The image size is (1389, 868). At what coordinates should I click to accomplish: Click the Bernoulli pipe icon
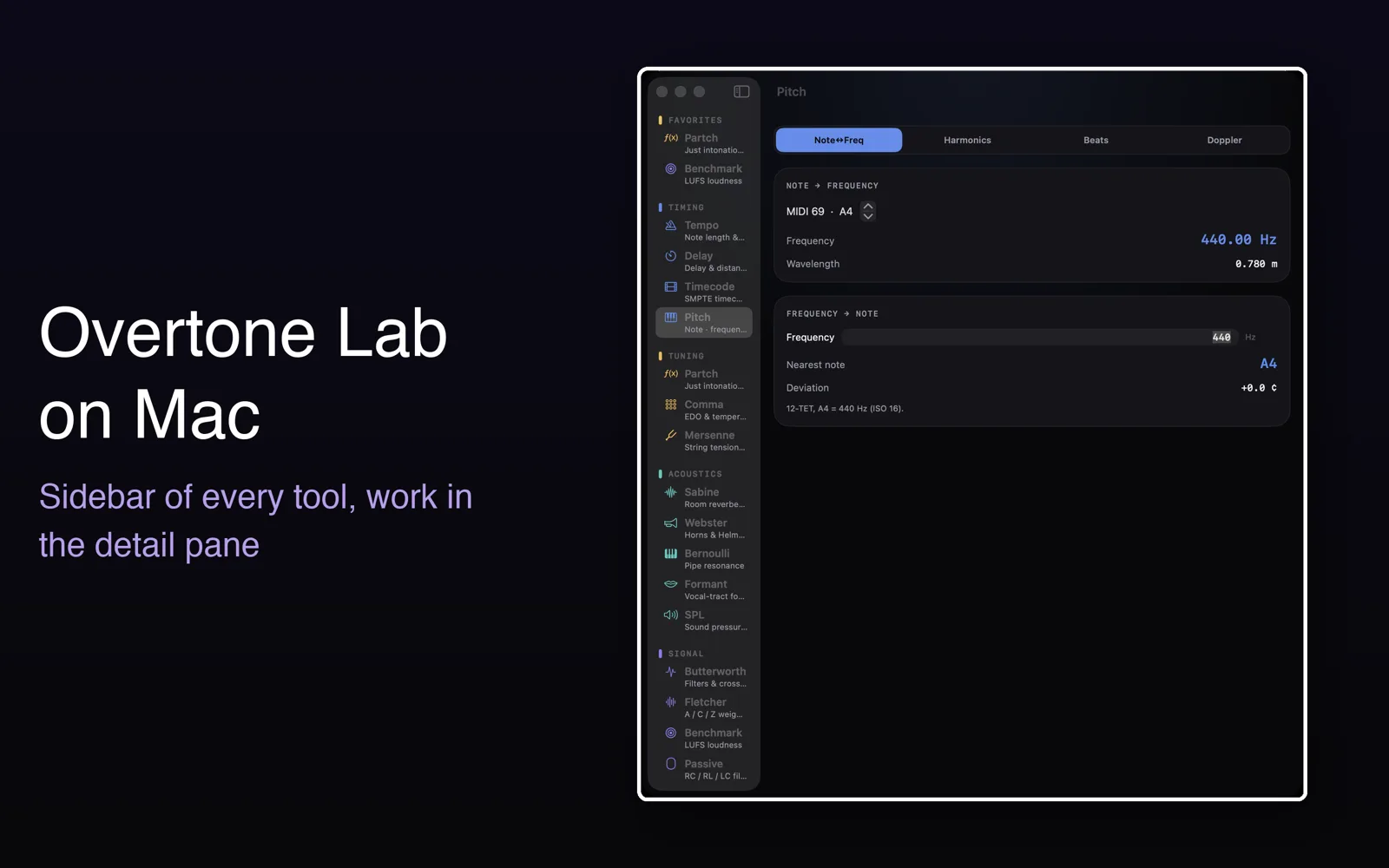point(671,554)
